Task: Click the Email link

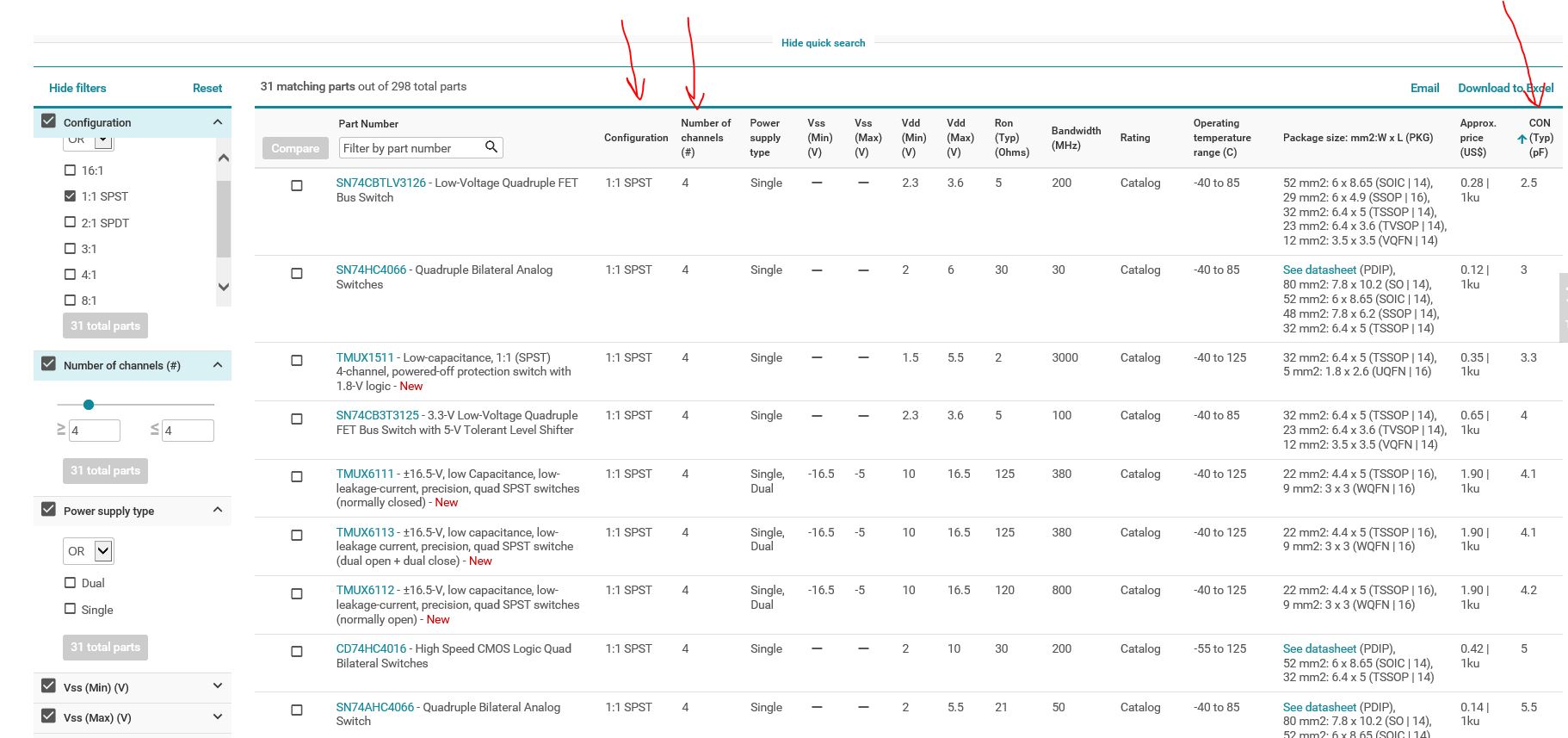Action: (1424, 88)
